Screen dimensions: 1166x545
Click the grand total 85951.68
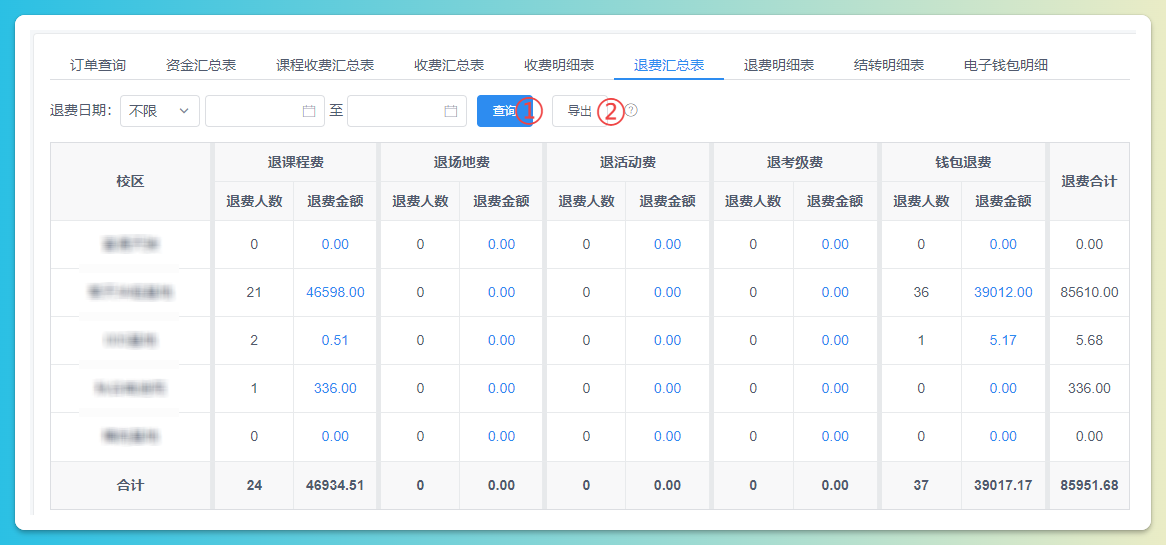click(x=1089, y=486)
